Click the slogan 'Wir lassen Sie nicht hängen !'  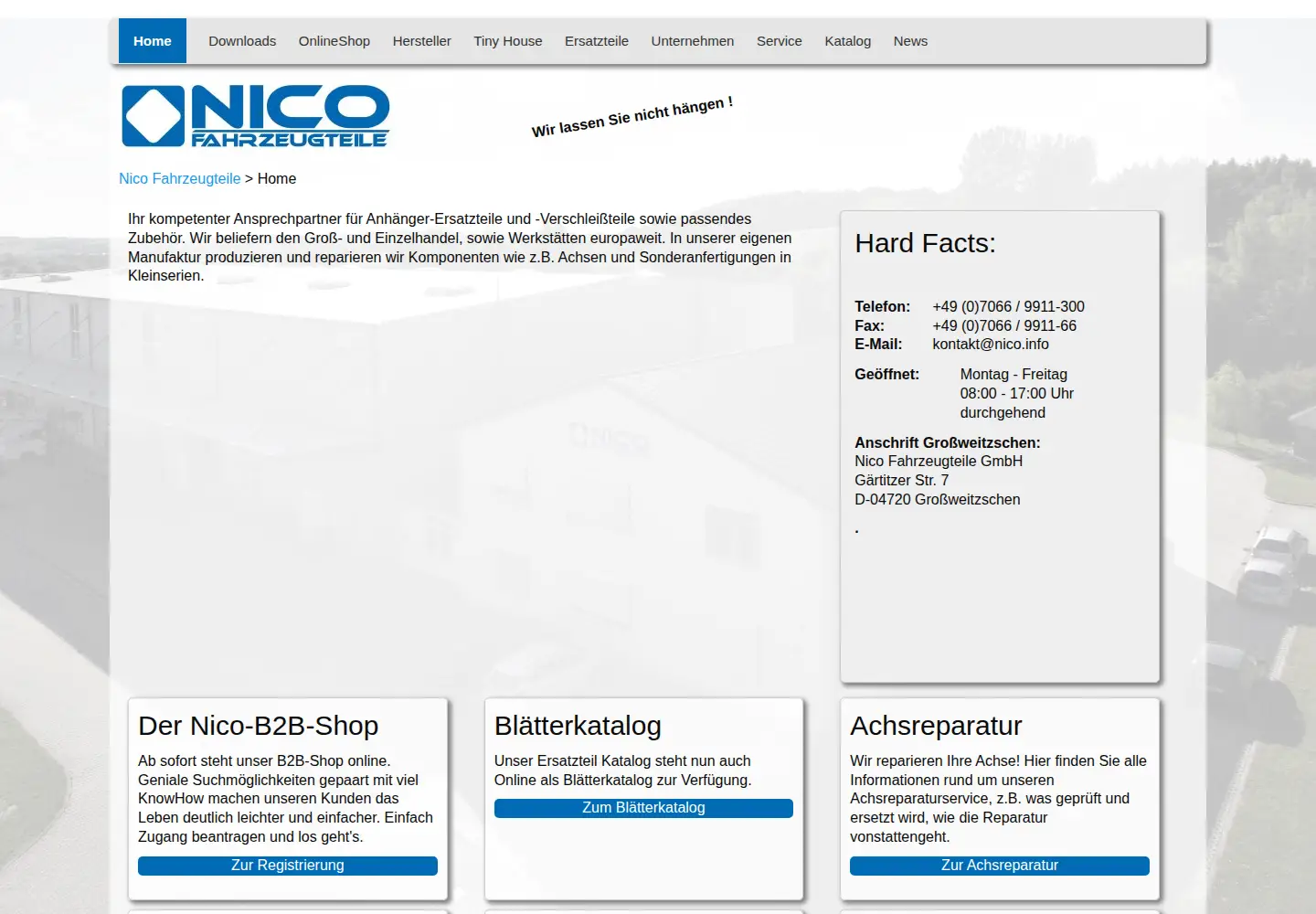tap(632, 117)
